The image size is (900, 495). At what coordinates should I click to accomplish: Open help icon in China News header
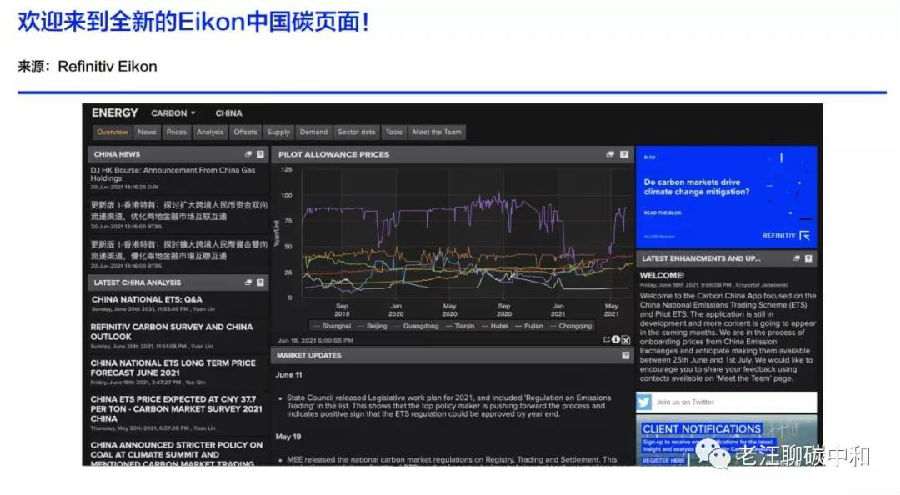(x=260, y=155)
